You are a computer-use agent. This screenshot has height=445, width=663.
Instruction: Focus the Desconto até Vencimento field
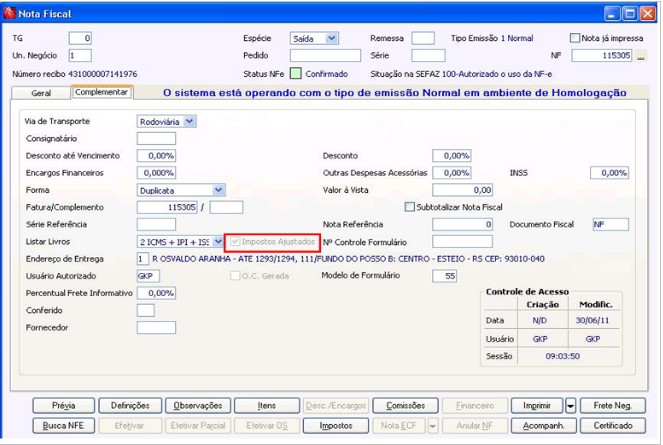pyautogui.click(x=156, y=156)
